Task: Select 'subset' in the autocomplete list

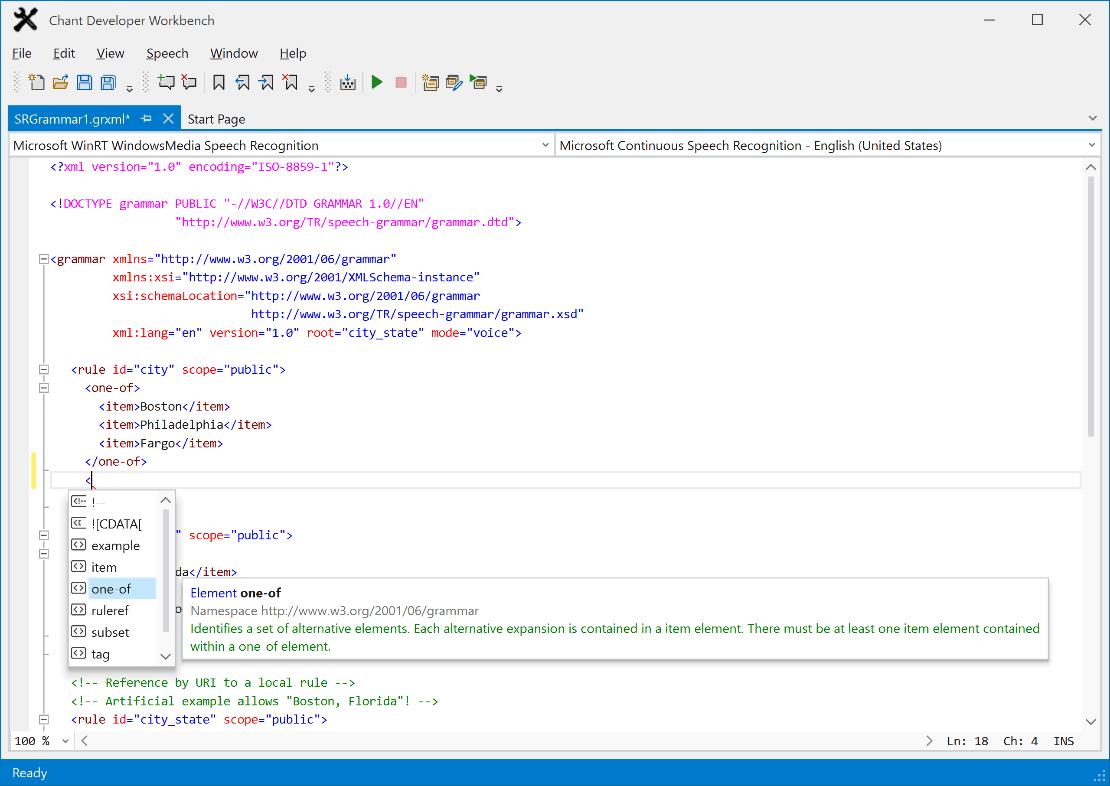Action: [x=113, y=632]
